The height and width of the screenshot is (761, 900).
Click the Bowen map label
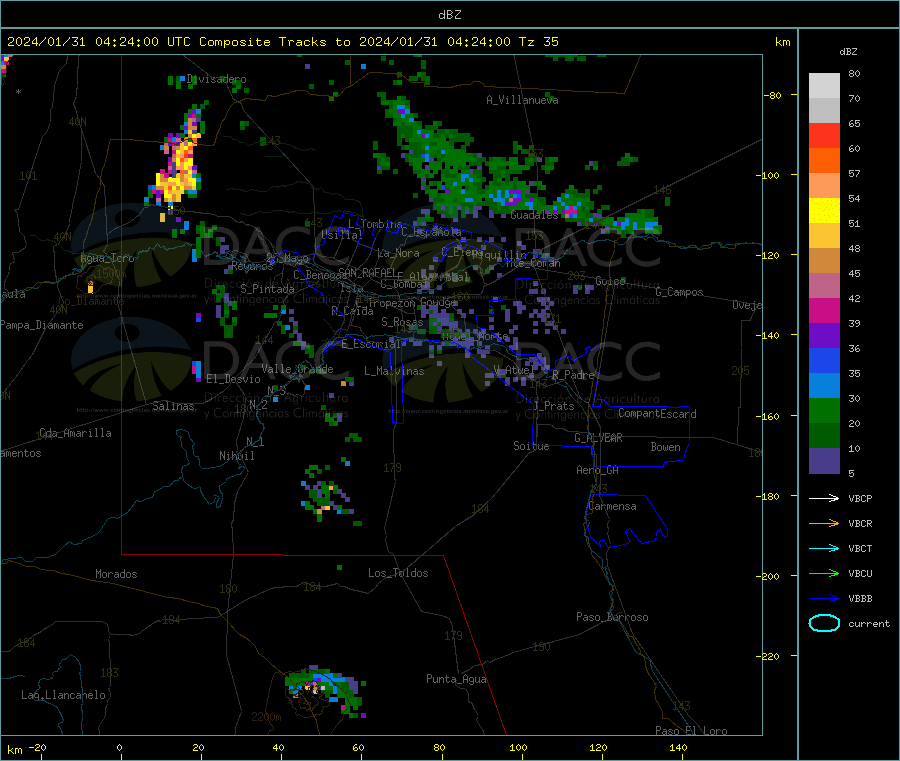(665, 447)
